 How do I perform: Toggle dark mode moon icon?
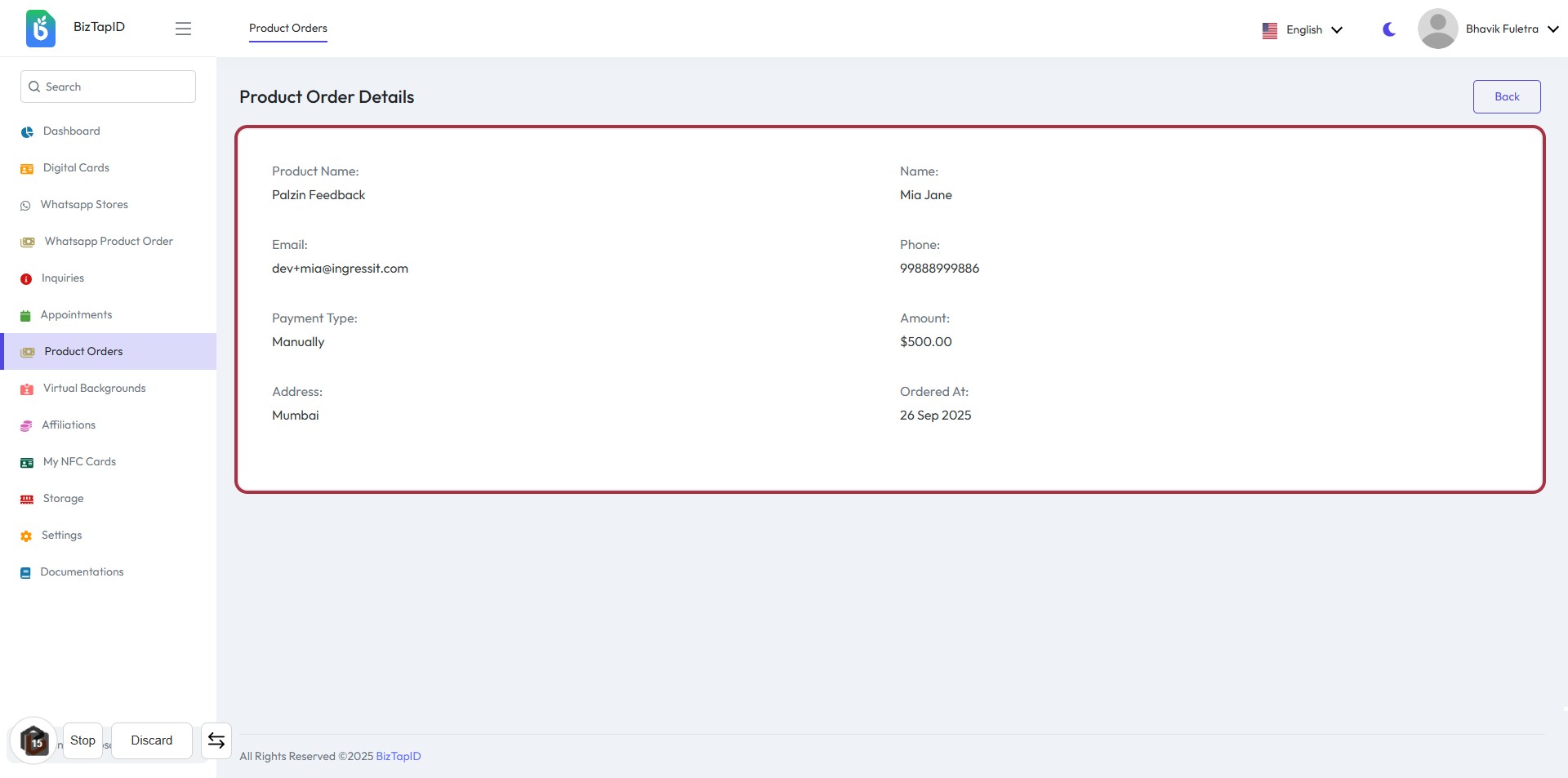(x=1388, y=29)
